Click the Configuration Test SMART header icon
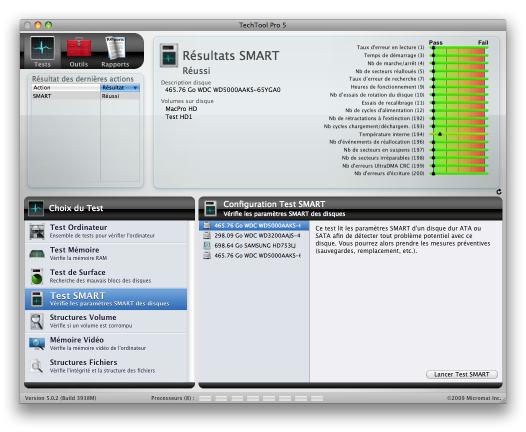Screen dimensions: 526x432 [210, 208]
